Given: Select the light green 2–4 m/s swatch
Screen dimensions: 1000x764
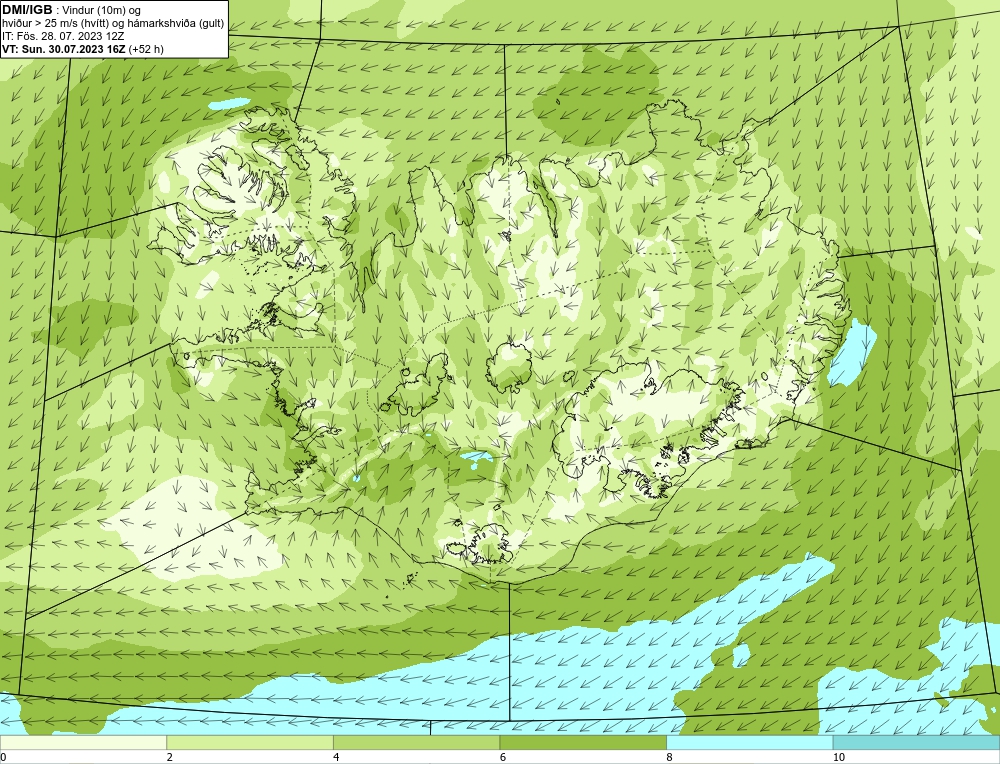Looking at the screenshot, I should [x=250, y=742].
